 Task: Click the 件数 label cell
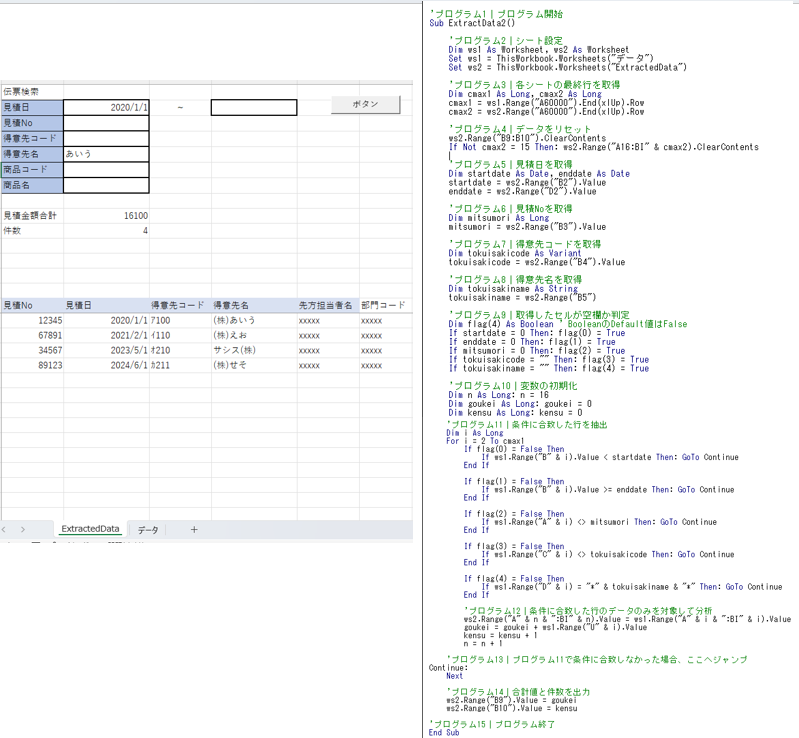[x=32, y=231]
